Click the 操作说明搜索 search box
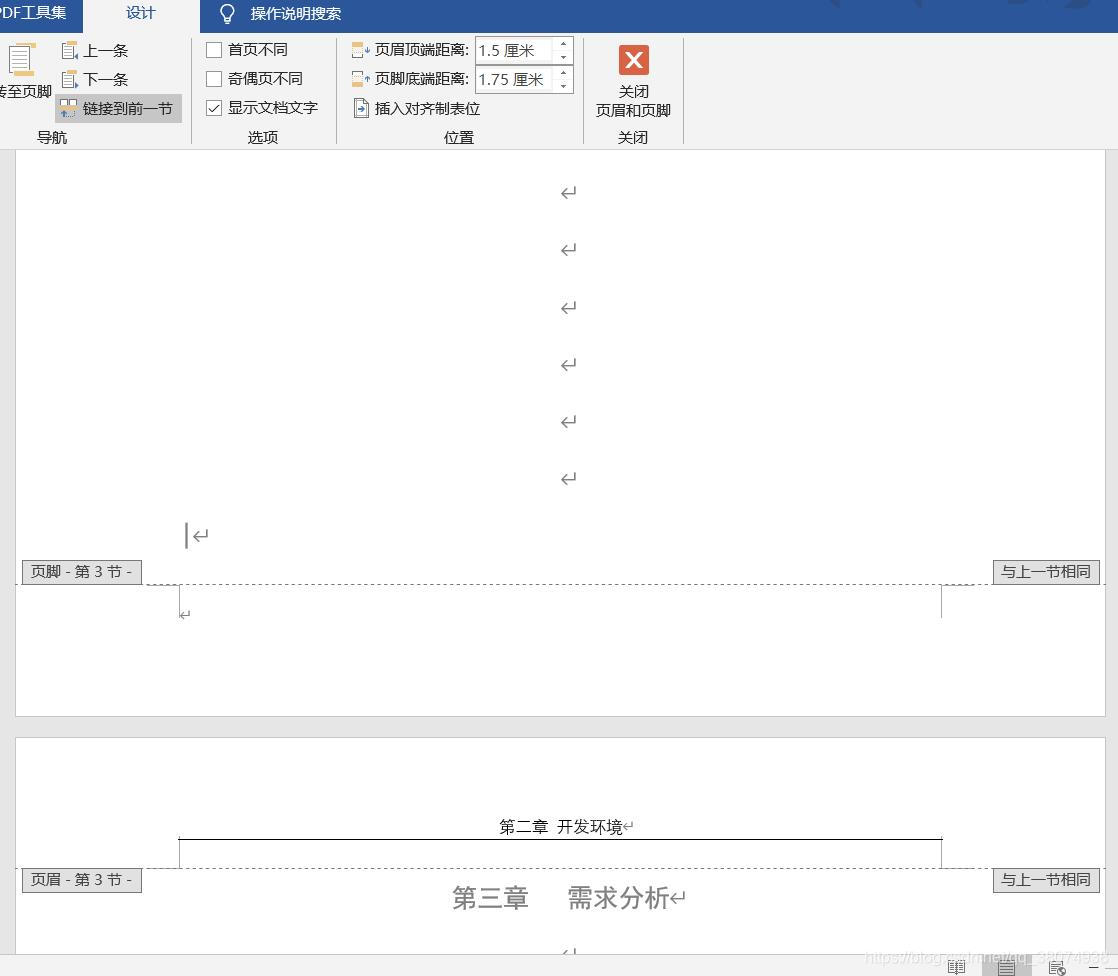This screenshot has width=1118, height=976. (295, 14)
